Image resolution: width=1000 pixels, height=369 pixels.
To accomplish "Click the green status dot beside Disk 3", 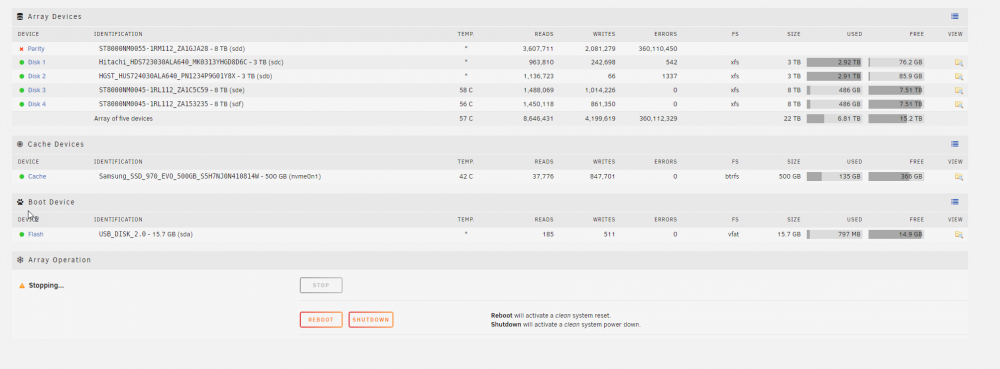I will [x=22, y=90].
